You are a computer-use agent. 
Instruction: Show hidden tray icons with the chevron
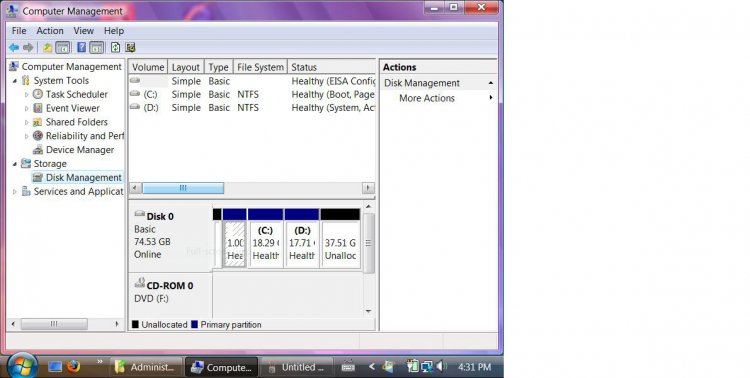[372, 367]
